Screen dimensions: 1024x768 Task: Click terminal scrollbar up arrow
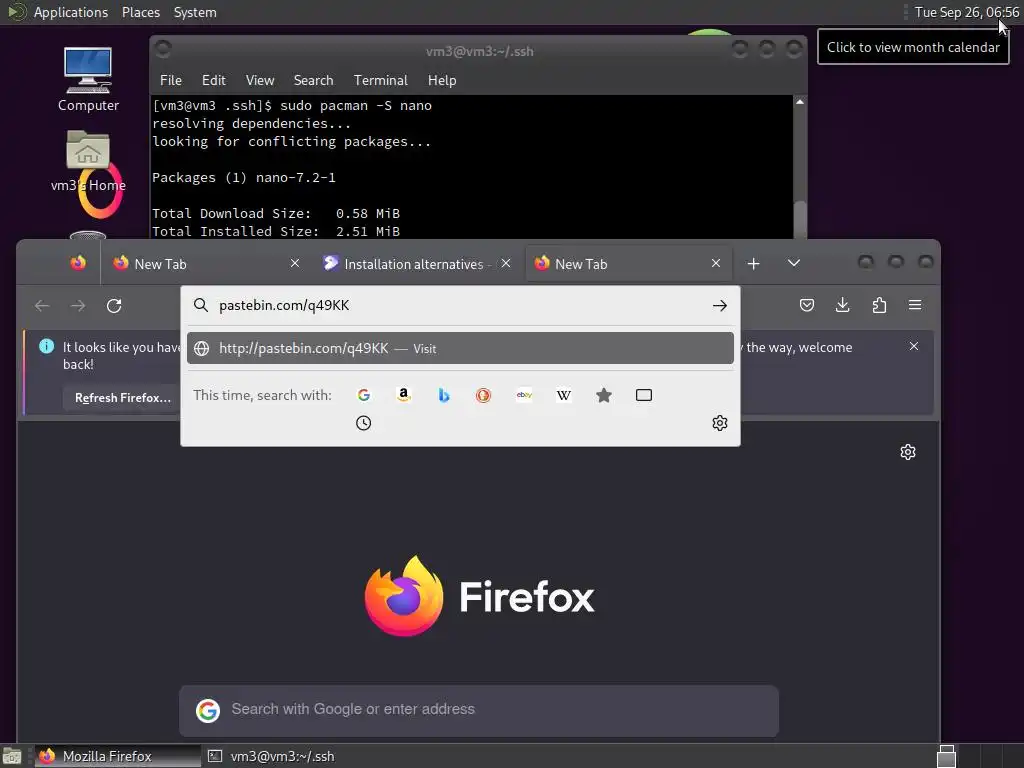(x=800, y=102)
